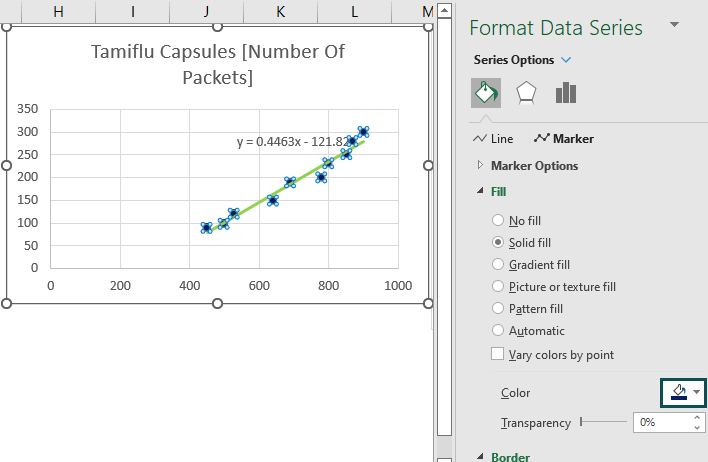Click the Transparency slider track
This screenshot has height=462, width=708.
[x=604, y=422]
